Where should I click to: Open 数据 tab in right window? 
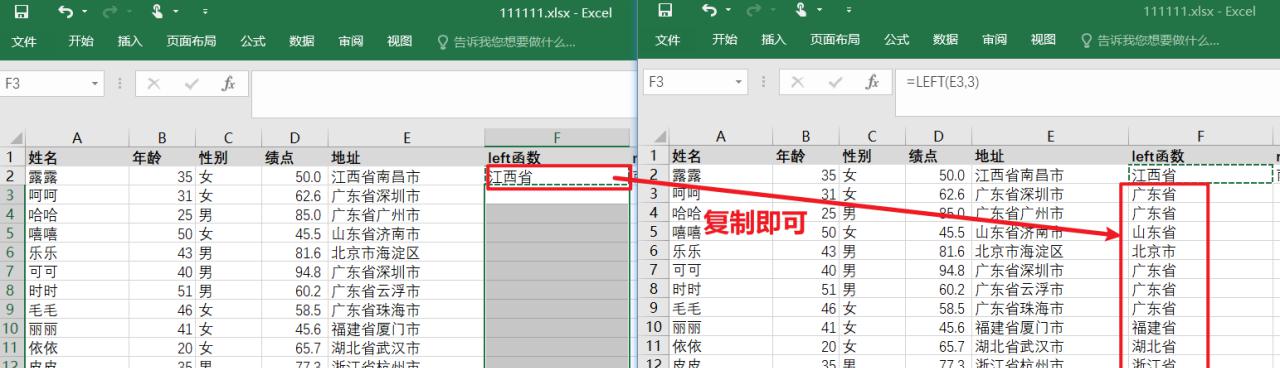point(946,41)
